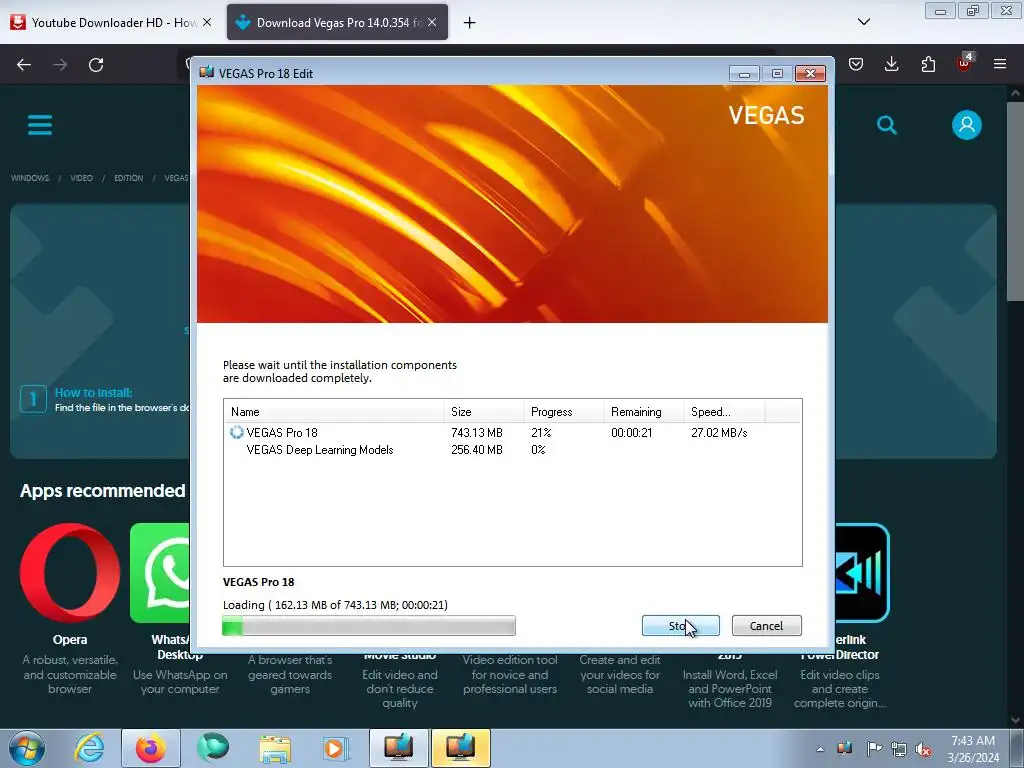Click the spinning loader icon beside VEGAS Pro 18

(236, 432)
